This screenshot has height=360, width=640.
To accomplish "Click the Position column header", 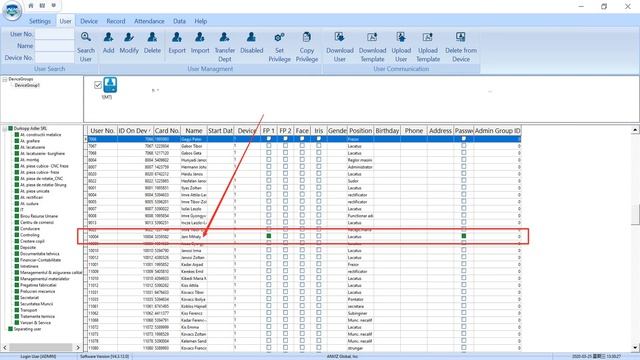I will coord(360,131).
